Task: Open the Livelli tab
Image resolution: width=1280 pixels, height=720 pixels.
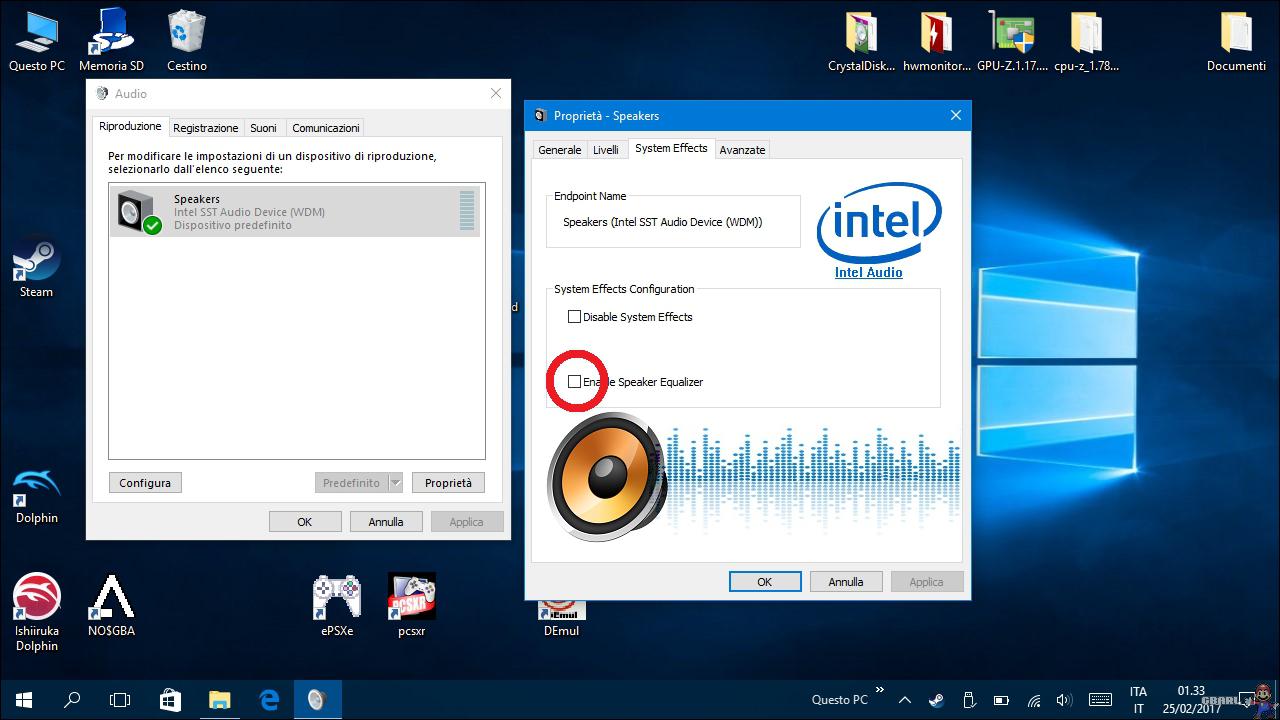Action: click(606, 150)
